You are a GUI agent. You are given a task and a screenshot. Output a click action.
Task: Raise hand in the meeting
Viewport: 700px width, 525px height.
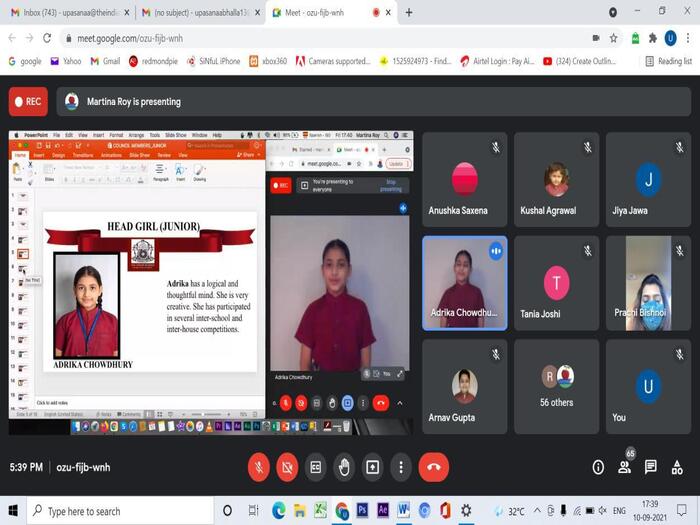(x=344, y=467)
